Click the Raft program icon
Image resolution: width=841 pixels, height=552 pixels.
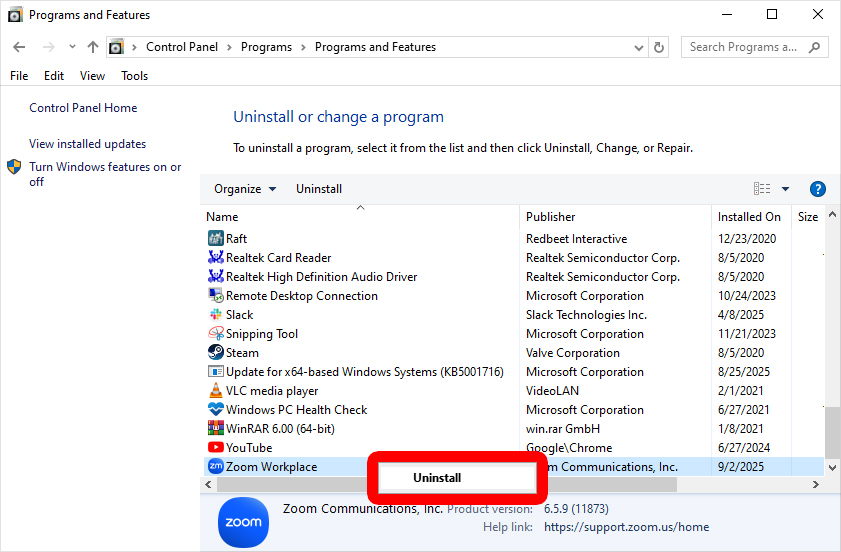(216, 238)
